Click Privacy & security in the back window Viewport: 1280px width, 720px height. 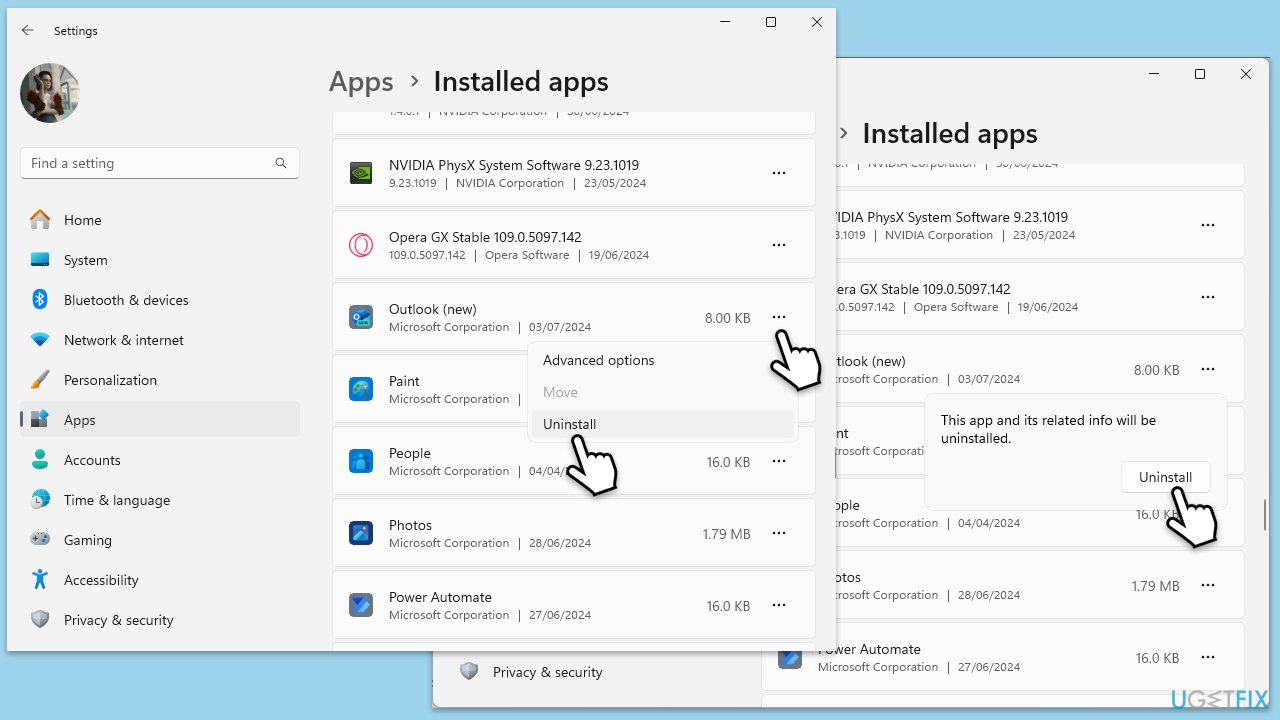[x=548, y=672]
